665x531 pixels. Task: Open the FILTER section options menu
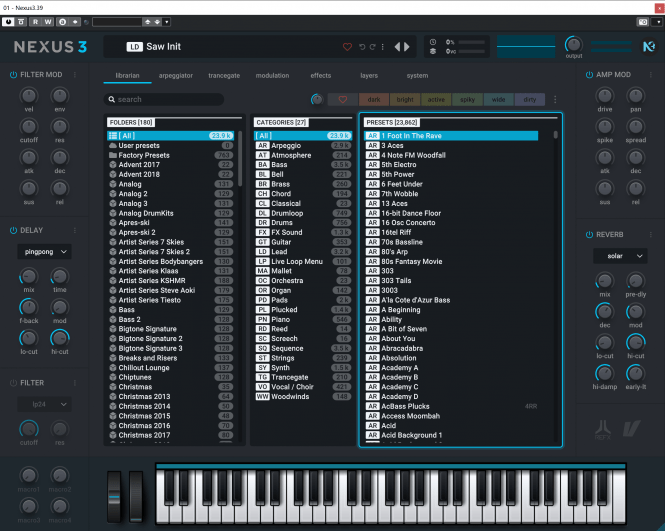(75, 383)
